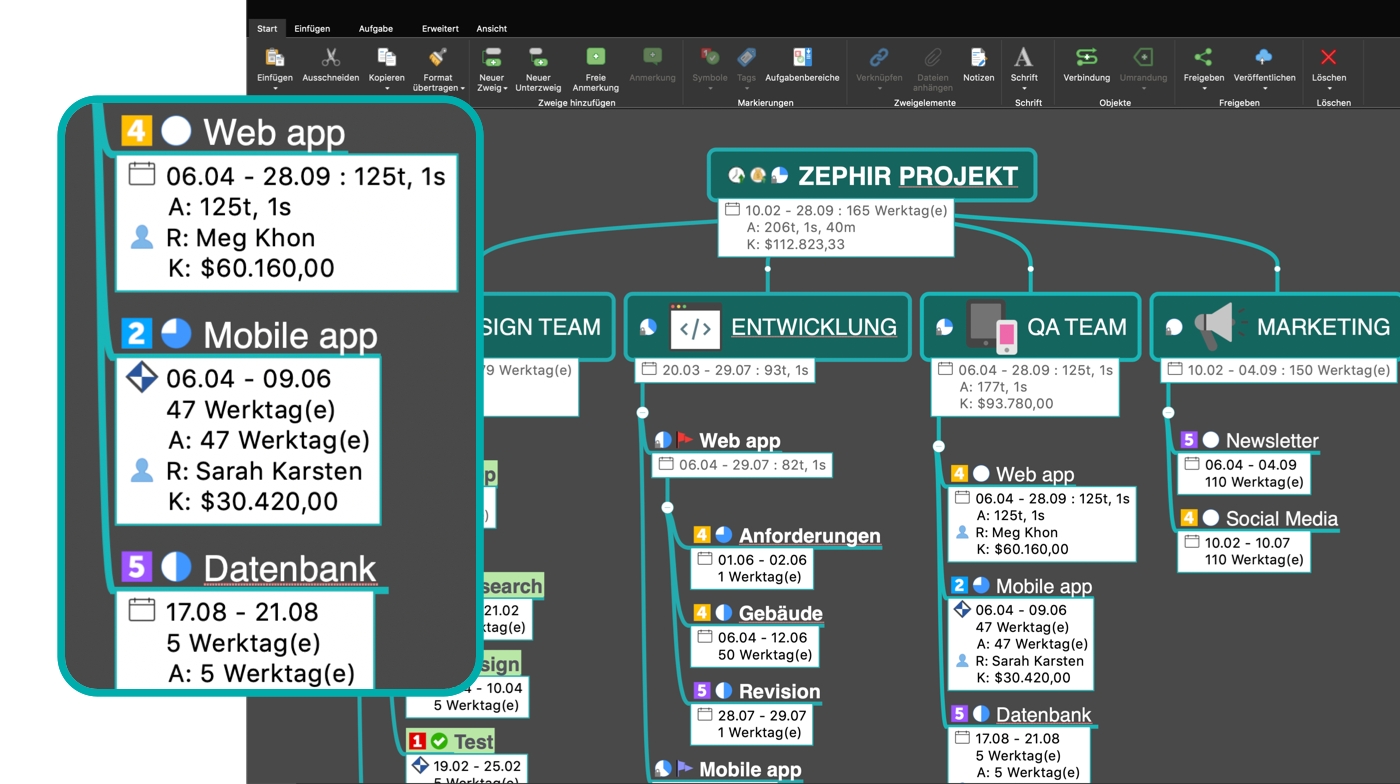The image size is (1400, 784).
Task: Open the Ansicht ribbon tab
Action: pyautogui.click(x=490, y=28)
